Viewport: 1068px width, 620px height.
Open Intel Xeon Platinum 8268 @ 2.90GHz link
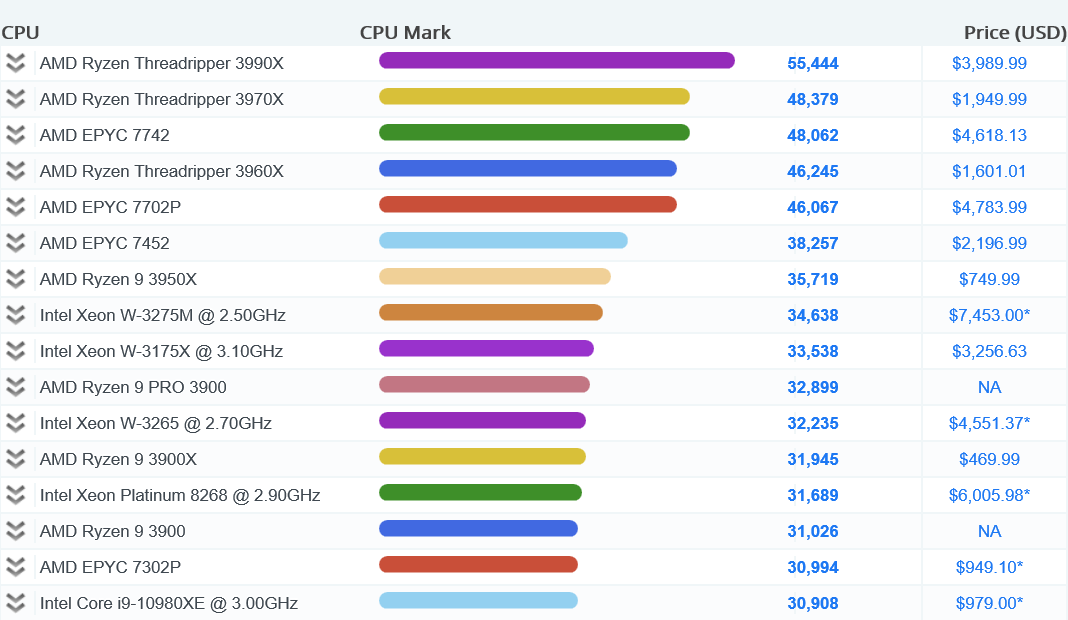[180, 495]
